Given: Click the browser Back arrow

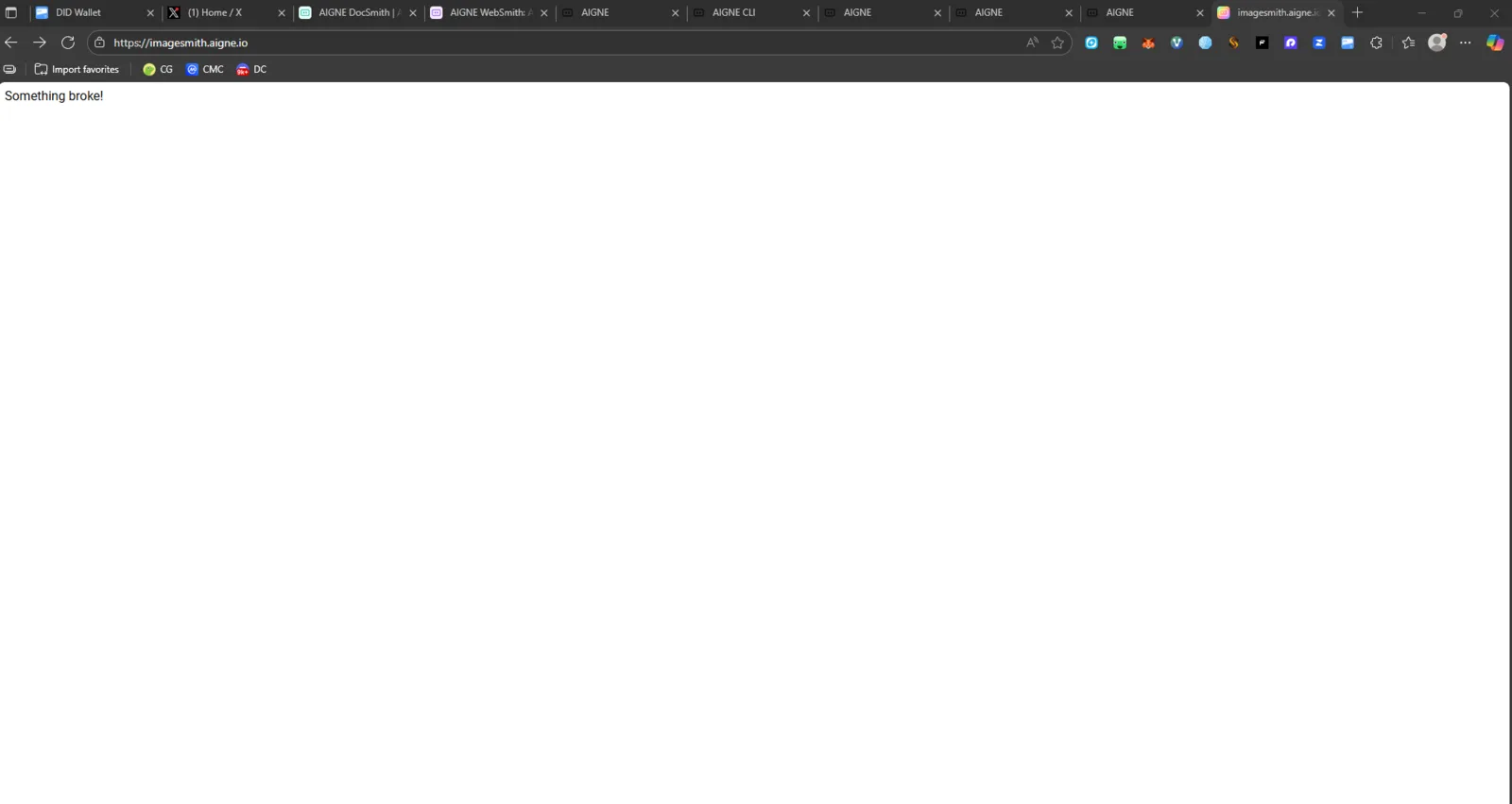Looking at the screenshot, I should [11, 43].
